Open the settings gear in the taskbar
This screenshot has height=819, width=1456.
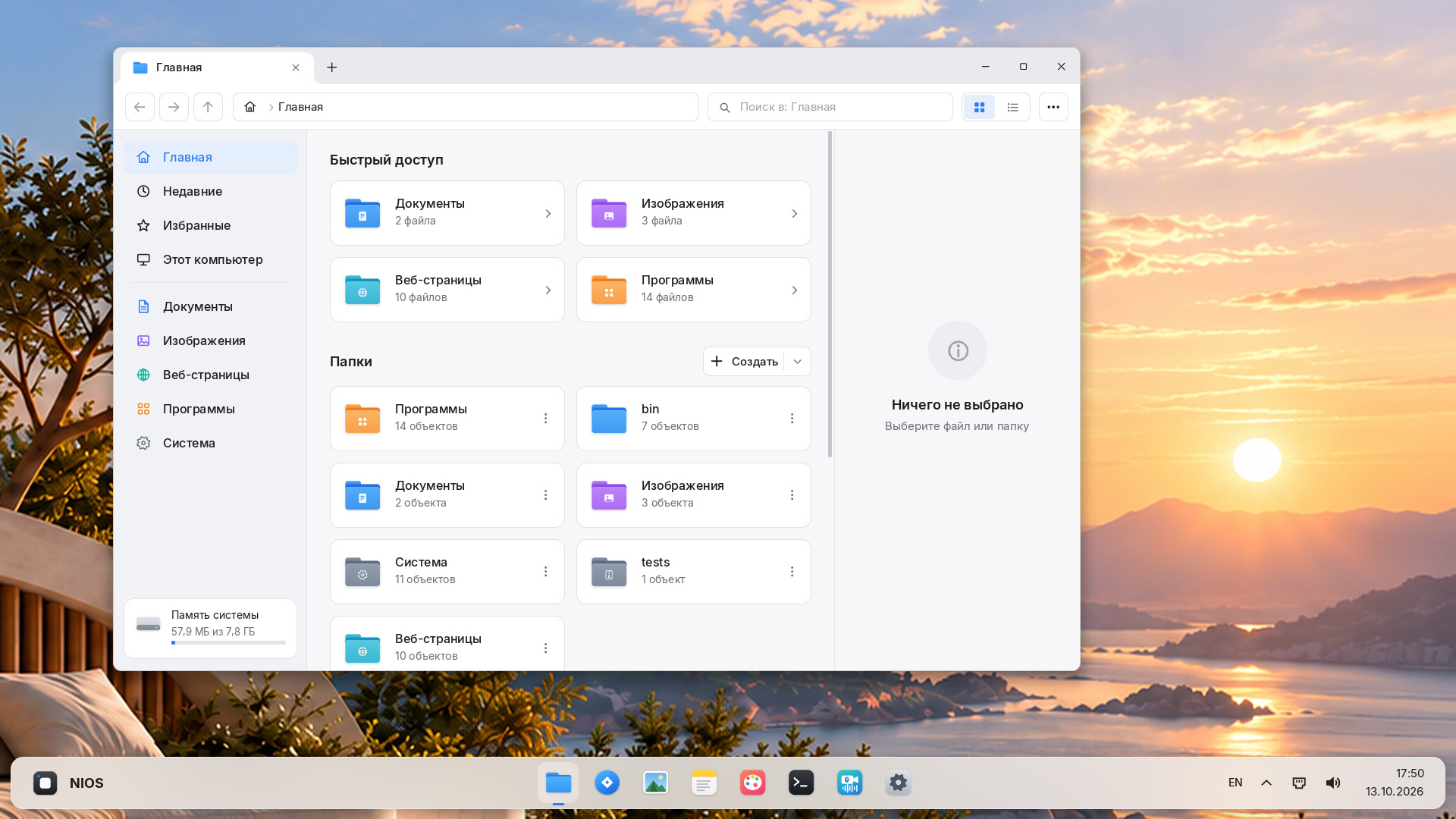898,783
